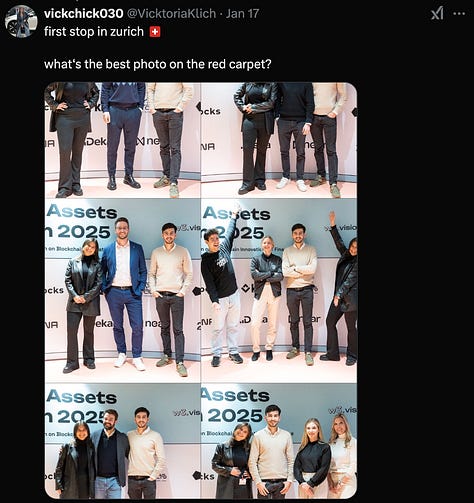View top-right photo with white sneakers
Image resolution: width=474 pixels, height=503 pixels.
279,140
